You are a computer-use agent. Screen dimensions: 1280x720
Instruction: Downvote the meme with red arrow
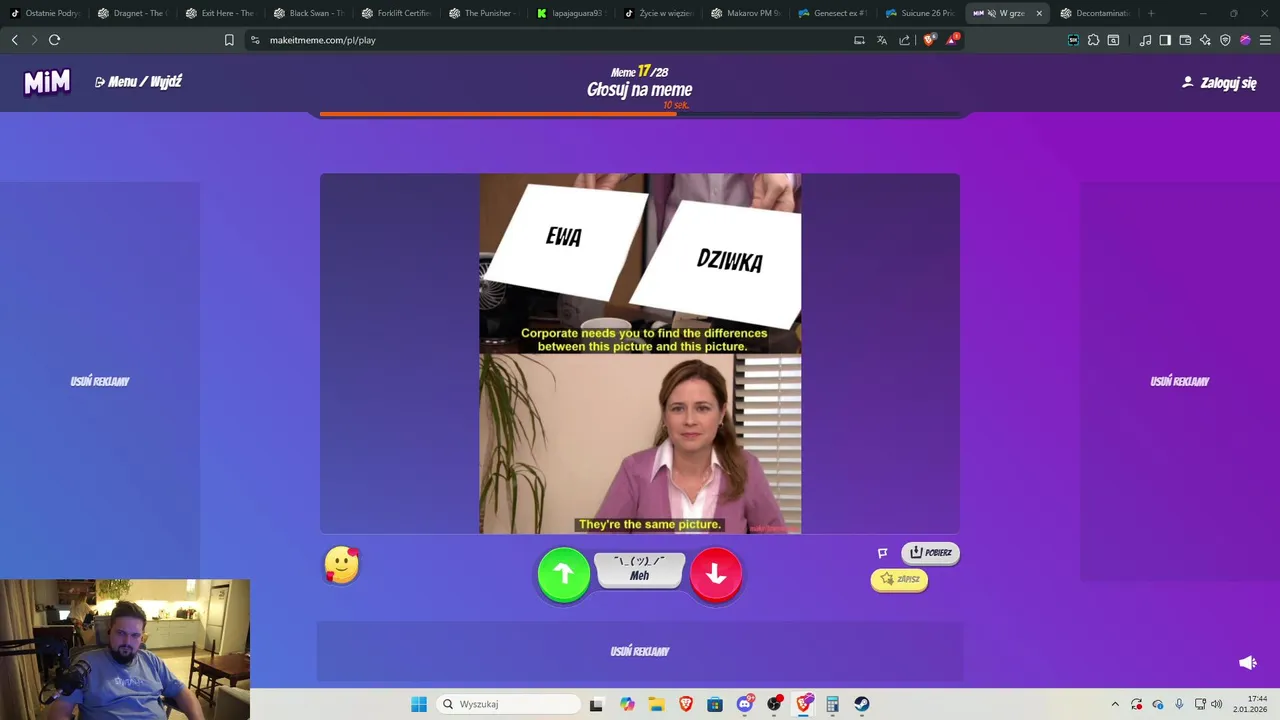(x=716, y=574)
